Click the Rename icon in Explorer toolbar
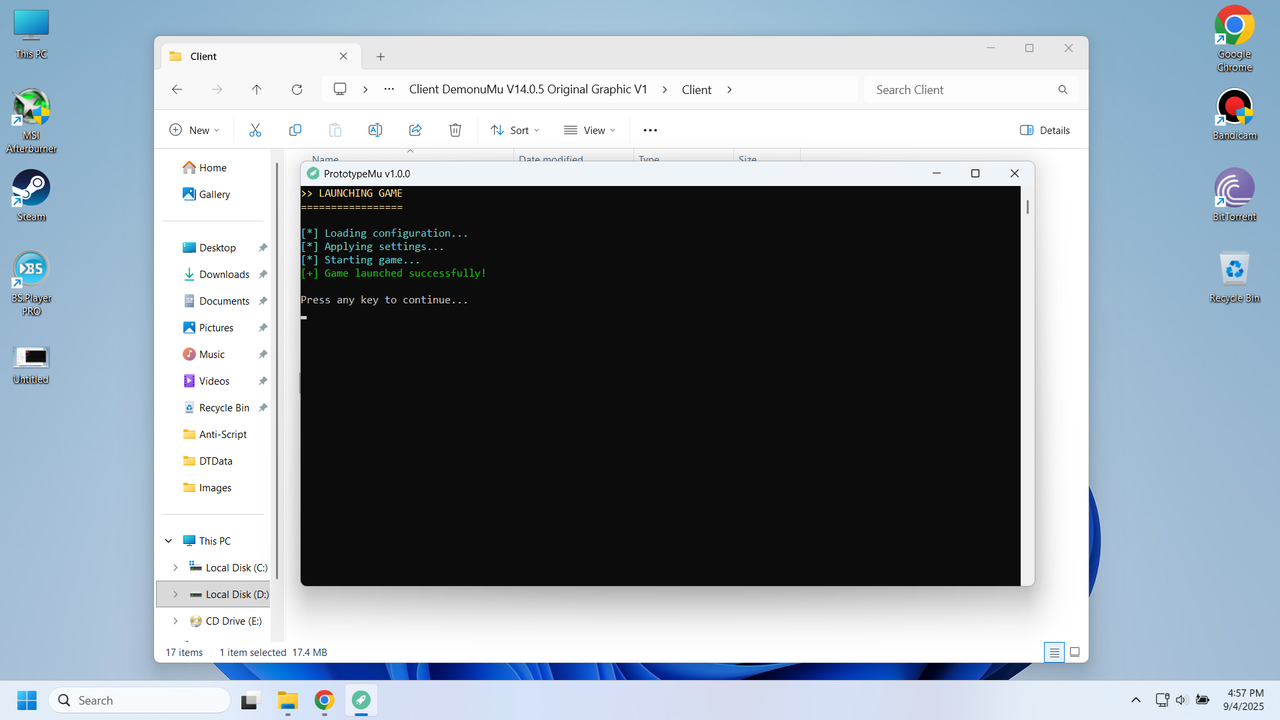Image resolution: width=1280 pixels, height=720 pixels. click(375, 130)
